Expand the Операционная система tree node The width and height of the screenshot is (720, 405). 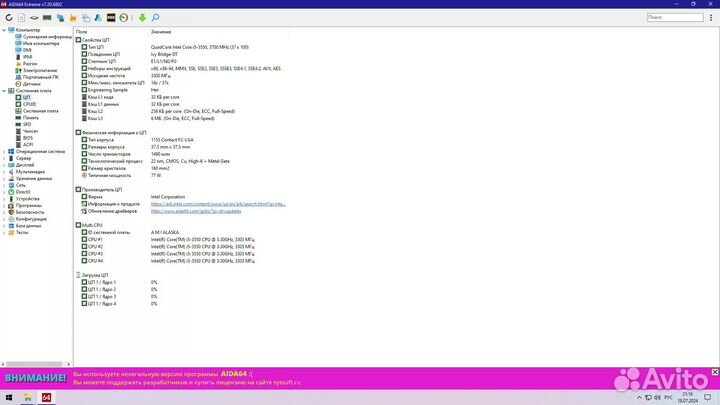coord(4,152)
